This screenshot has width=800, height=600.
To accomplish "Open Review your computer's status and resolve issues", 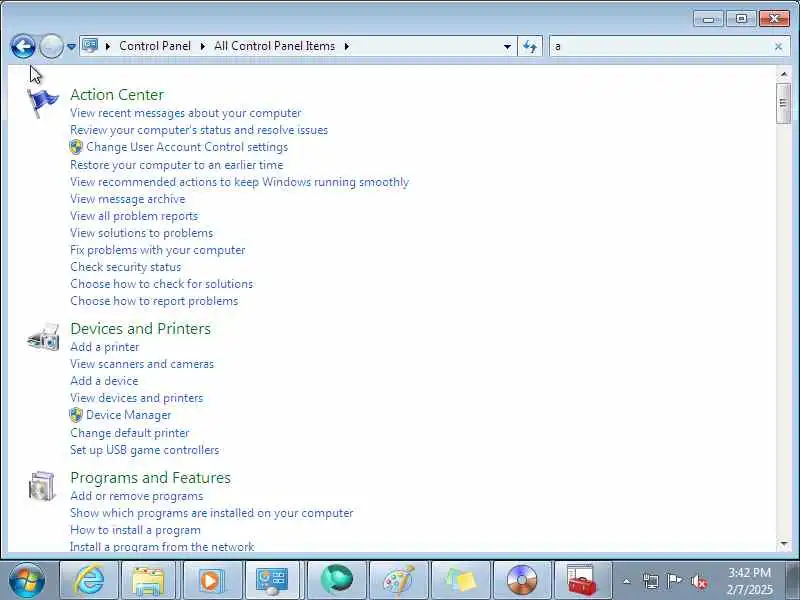I will tap(199, 130).
